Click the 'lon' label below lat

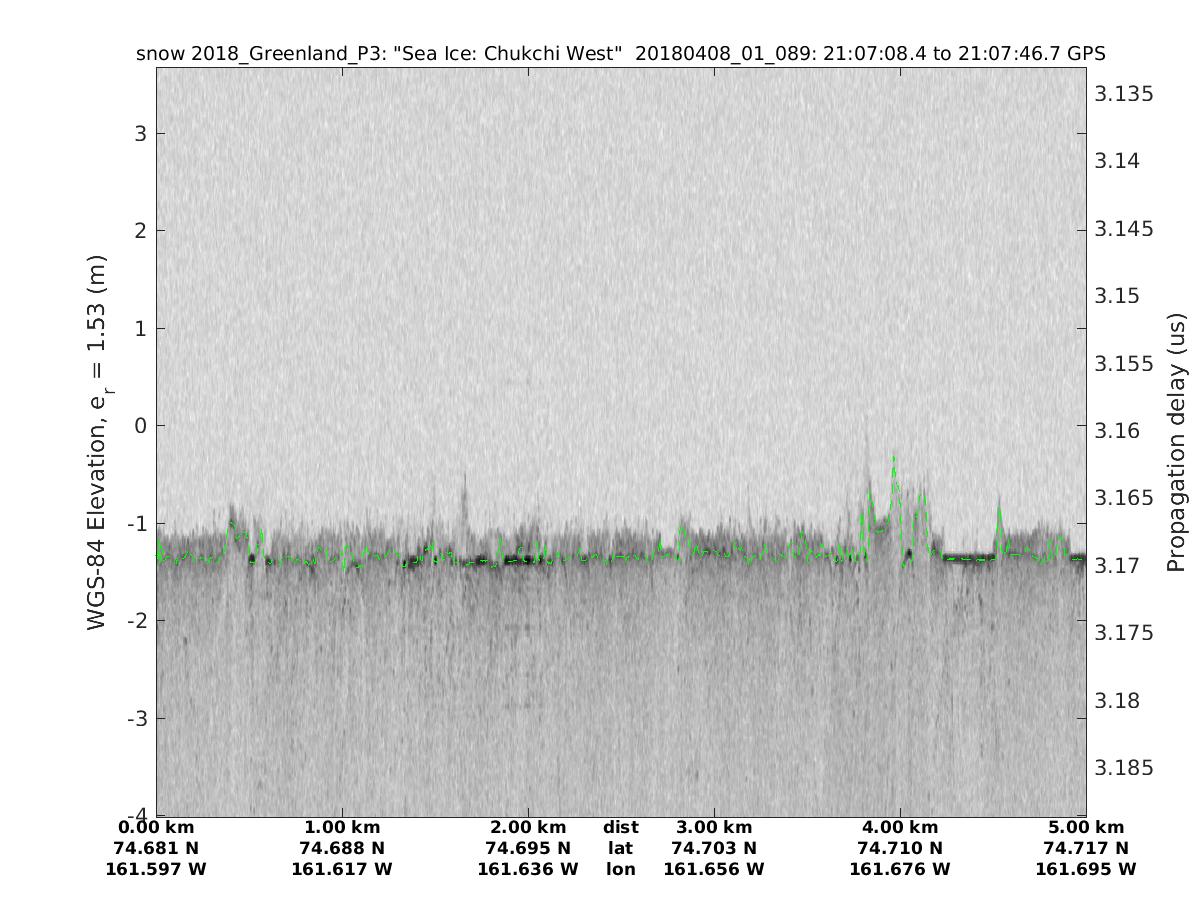[620, 870]
